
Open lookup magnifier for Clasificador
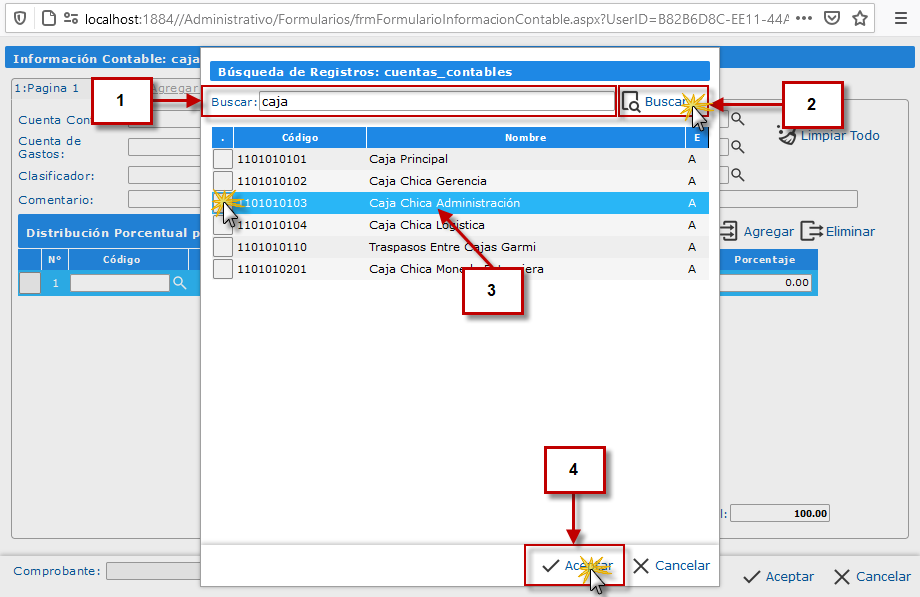click(738, 175)
